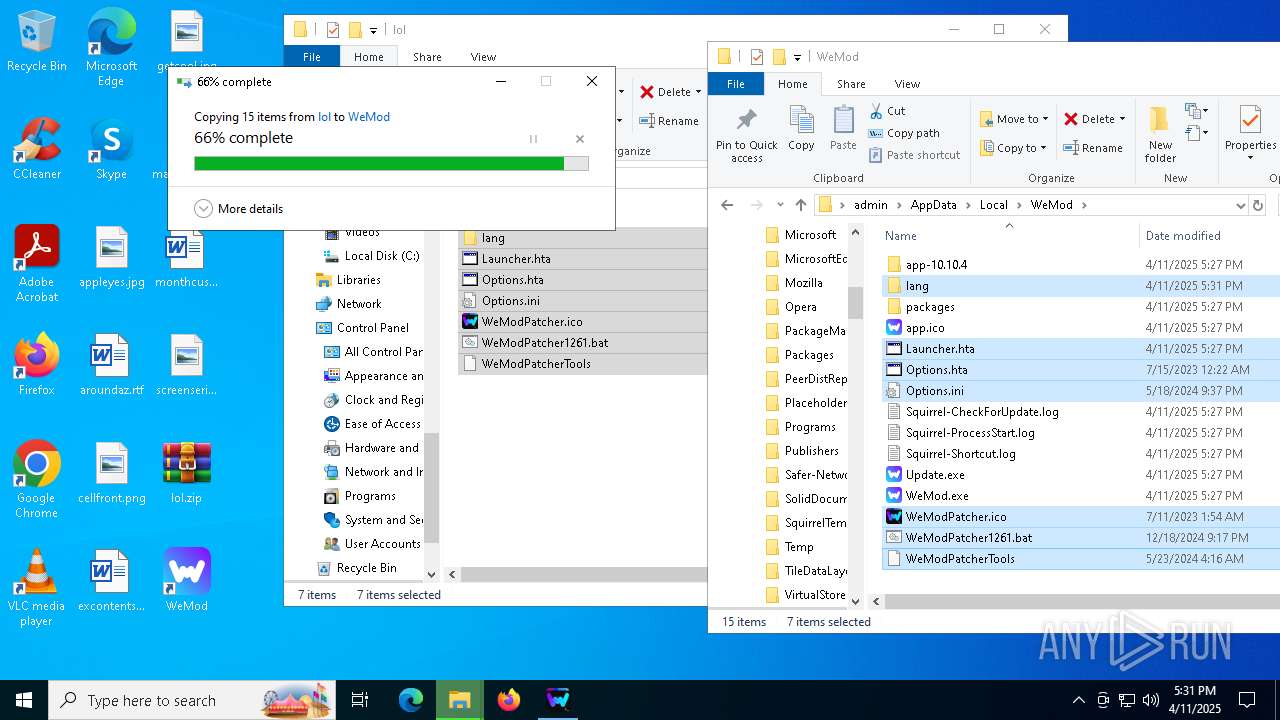Select WeMod.exe in file list

click(x=937, y=496)
